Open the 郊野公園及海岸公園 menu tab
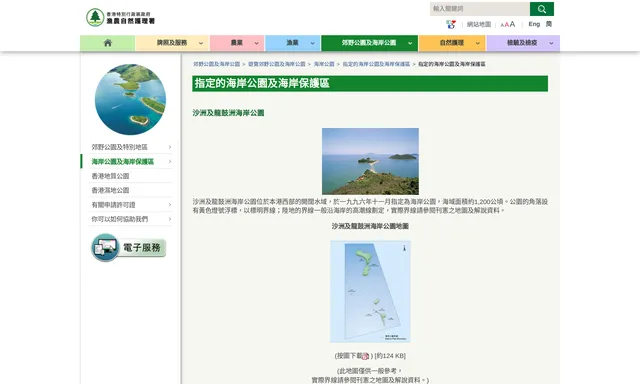The height and width of the screenshot is (384, 640). (x=369, y=43)
